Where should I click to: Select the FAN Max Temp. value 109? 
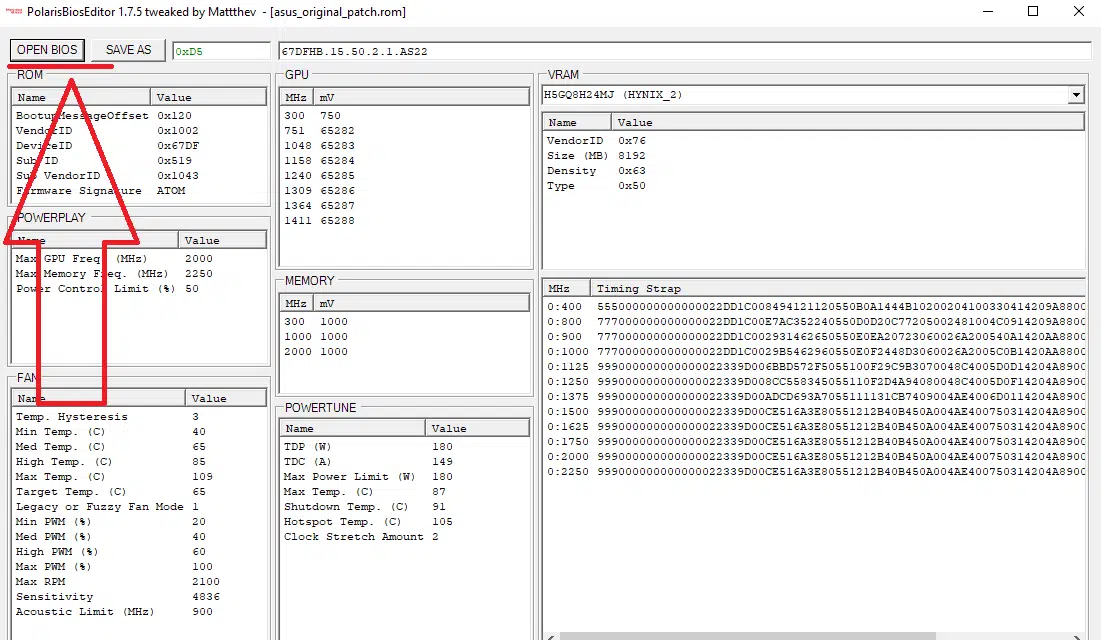202,476
